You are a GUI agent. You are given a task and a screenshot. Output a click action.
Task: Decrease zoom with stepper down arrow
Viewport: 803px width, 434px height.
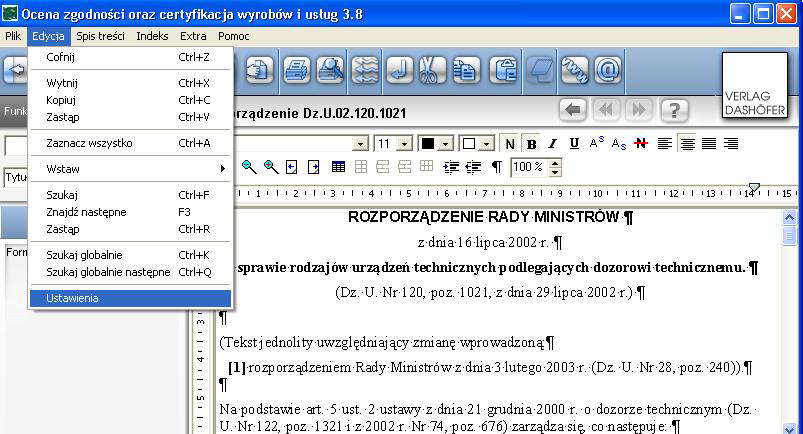coord(555,172)
